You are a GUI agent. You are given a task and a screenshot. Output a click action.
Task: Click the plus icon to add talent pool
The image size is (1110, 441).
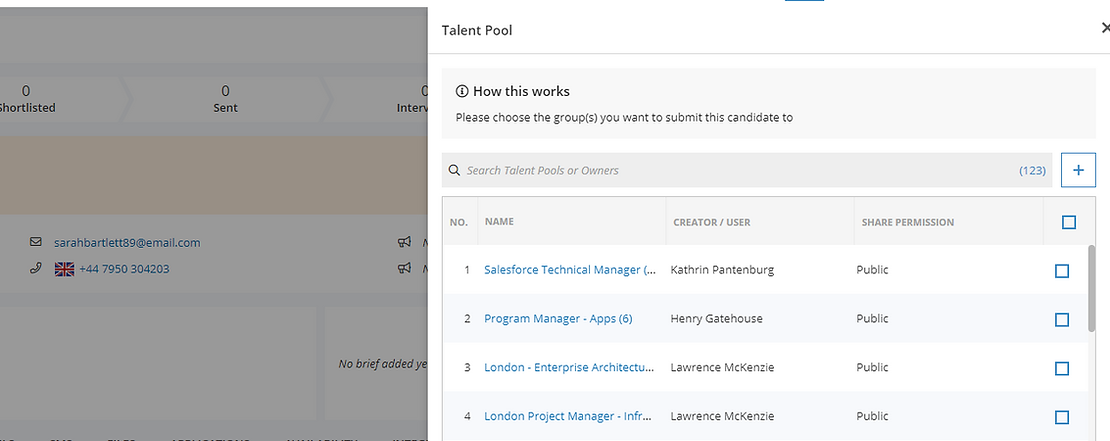pyautogui.click(x=1078, y=170)
